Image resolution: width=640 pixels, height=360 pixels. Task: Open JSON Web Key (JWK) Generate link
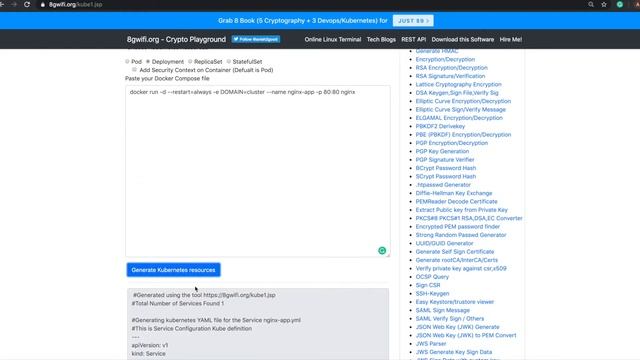coord(457,327)
